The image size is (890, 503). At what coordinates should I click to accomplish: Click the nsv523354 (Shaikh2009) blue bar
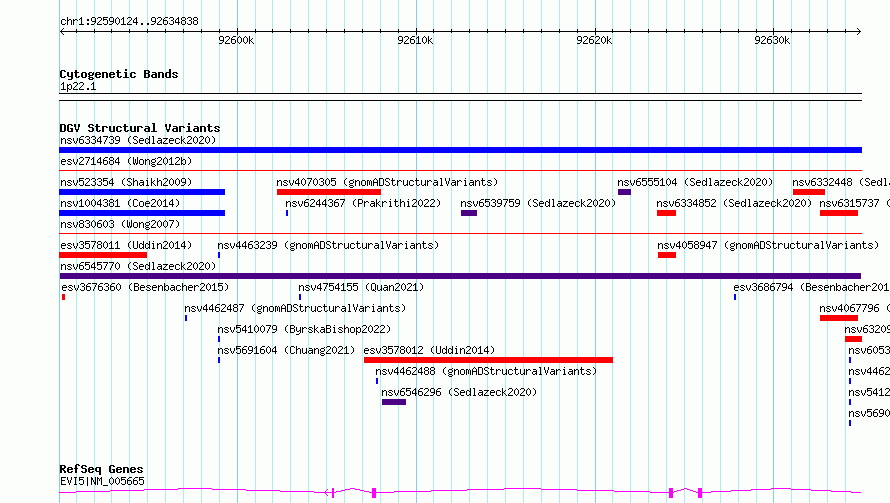pyautogui.click(x=142, y=192)
